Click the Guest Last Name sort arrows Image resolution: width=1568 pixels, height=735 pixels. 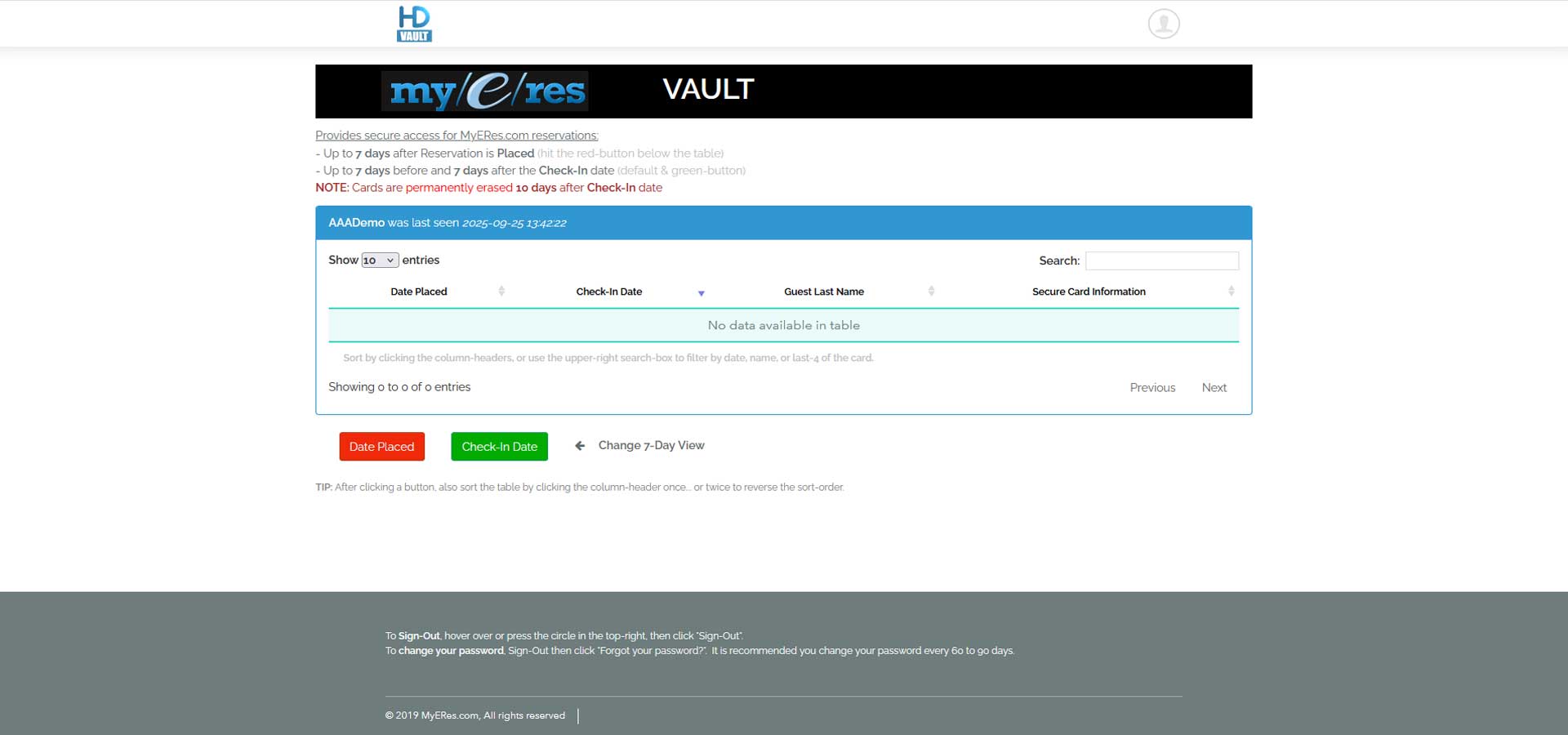931,292
